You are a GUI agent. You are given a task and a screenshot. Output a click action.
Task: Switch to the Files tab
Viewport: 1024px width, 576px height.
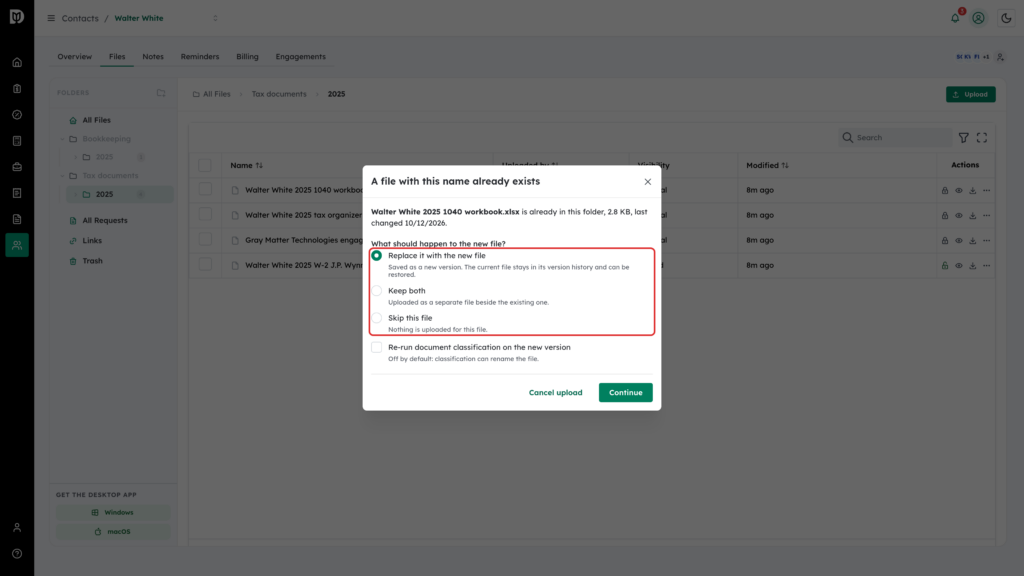pyautogui.click(x=117, y=57)
